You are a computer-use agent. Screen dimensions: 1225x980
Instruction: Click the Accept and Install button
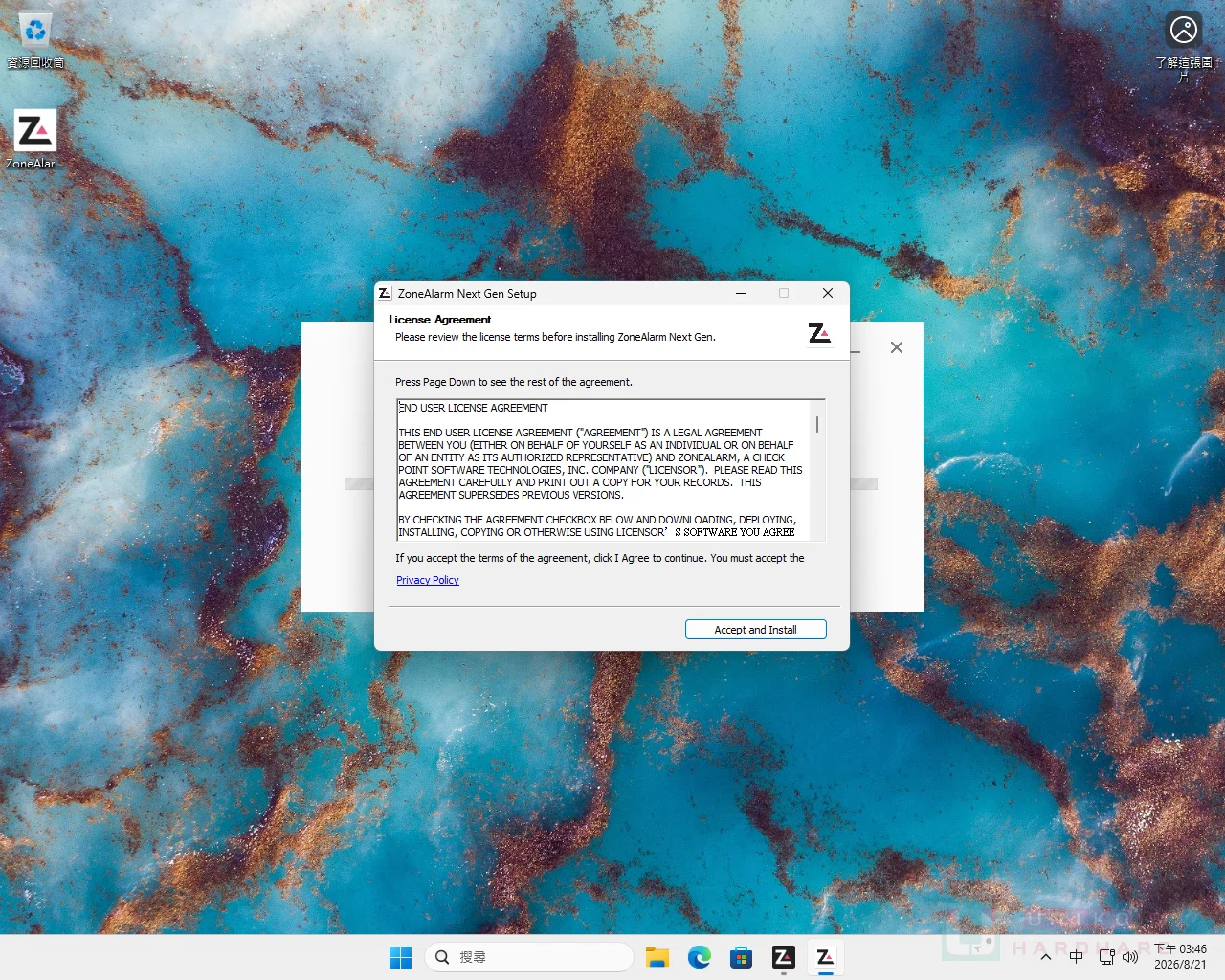[x=755, y=630]
